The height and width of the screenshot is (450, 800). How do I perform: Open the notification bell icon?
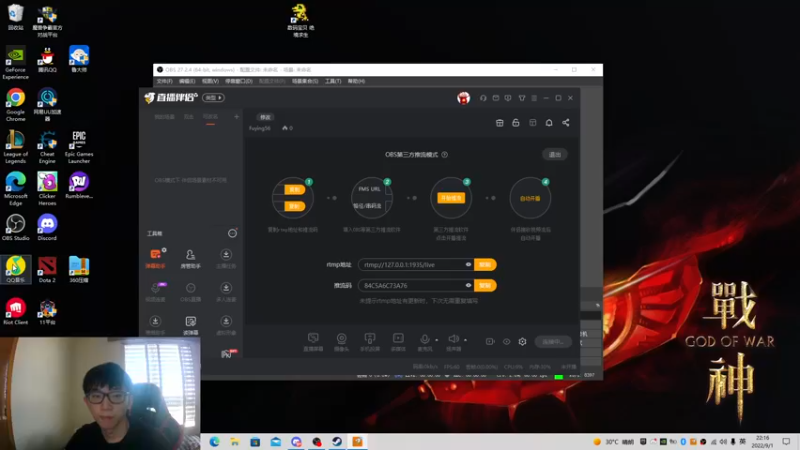(x=549, y=123)
